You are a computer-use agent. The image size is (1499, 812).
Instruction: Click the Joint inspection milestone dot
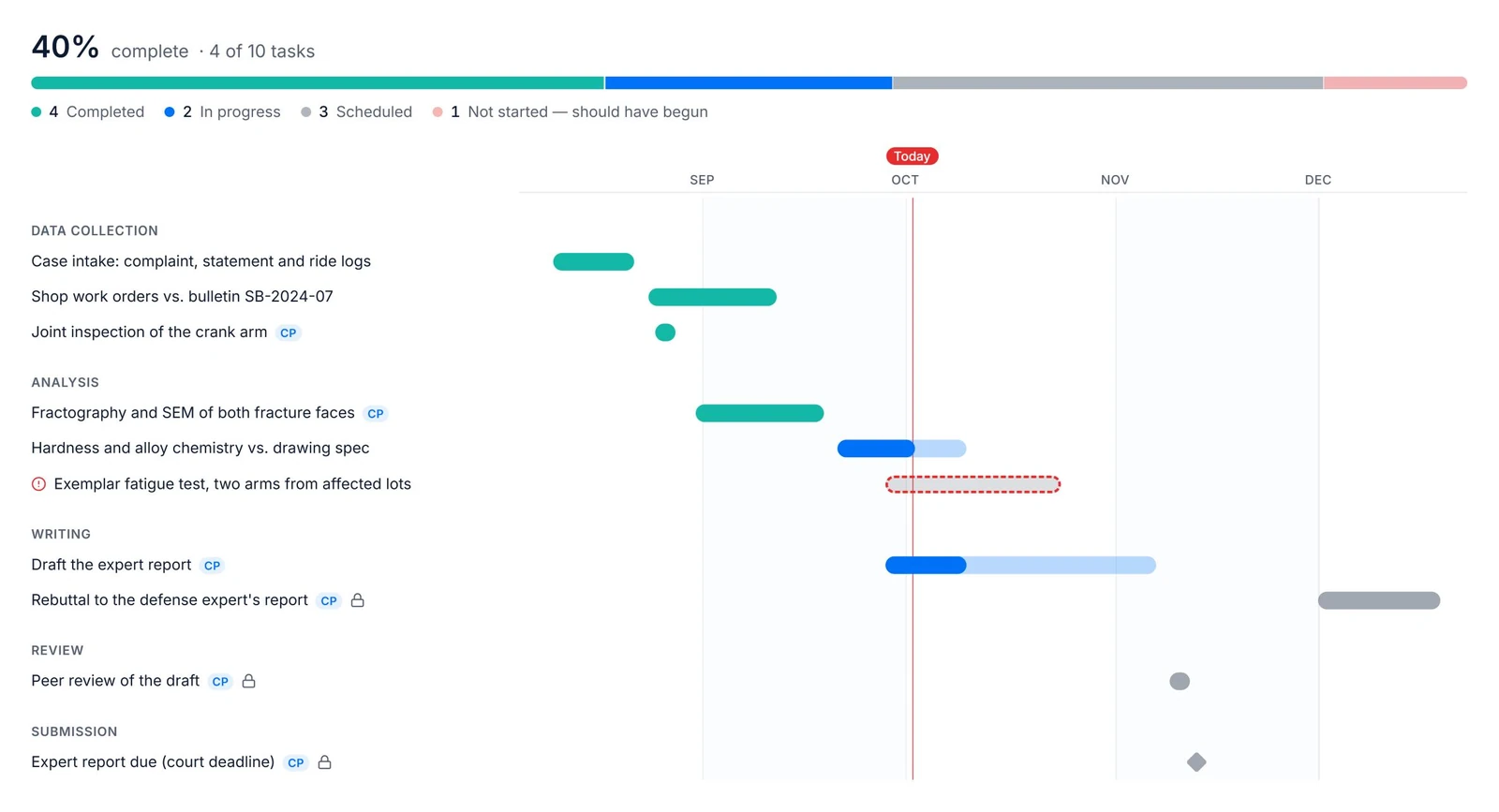665,332
